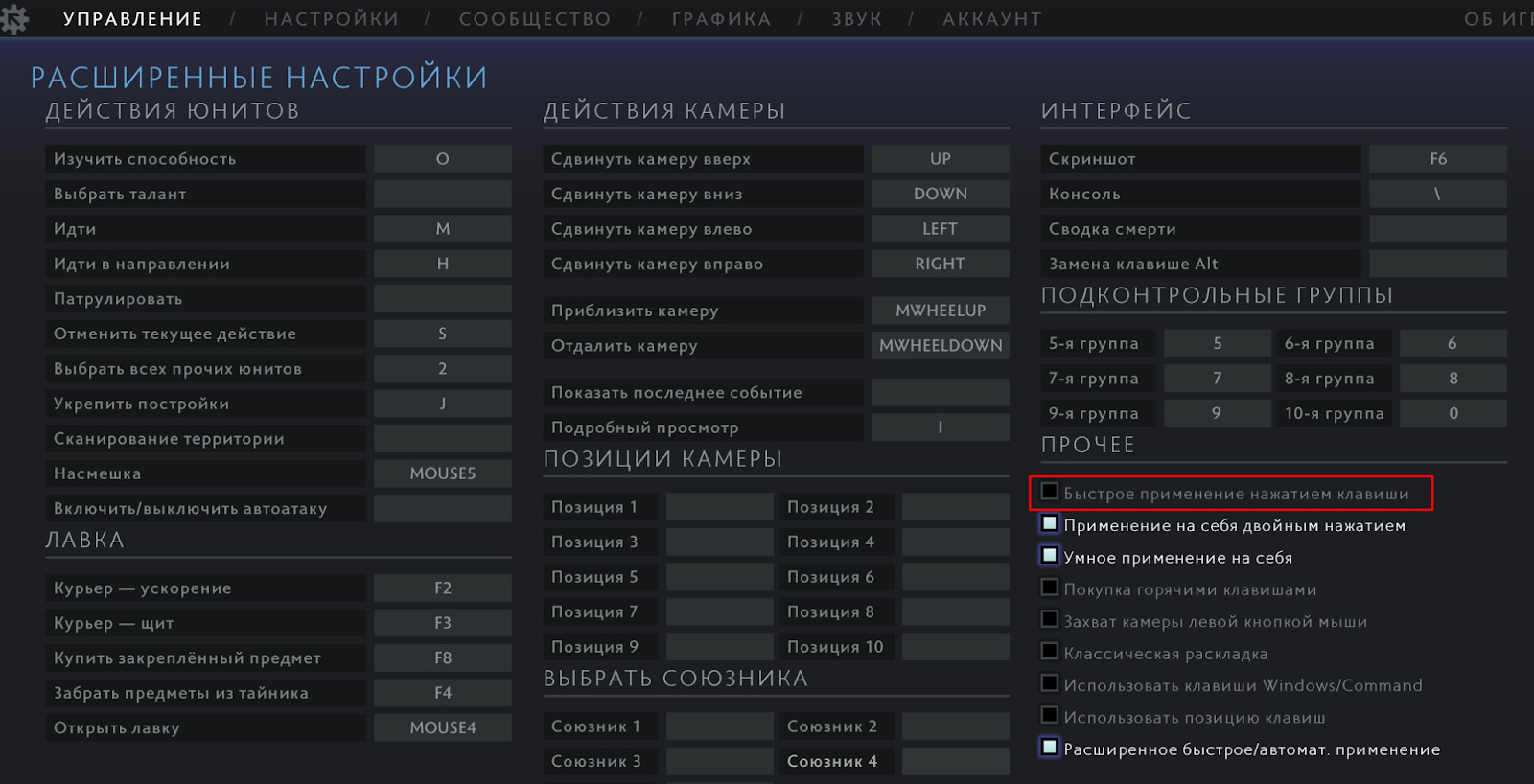
Task: Check Классическая раскладка option
Action: (1050, 652)
